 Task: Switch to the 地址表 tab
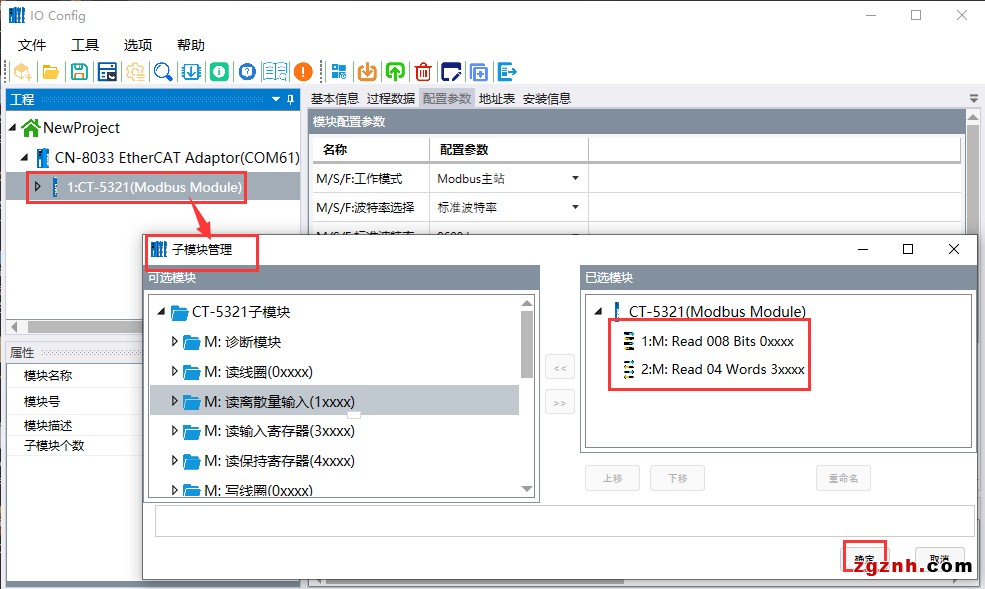[497, 98]
